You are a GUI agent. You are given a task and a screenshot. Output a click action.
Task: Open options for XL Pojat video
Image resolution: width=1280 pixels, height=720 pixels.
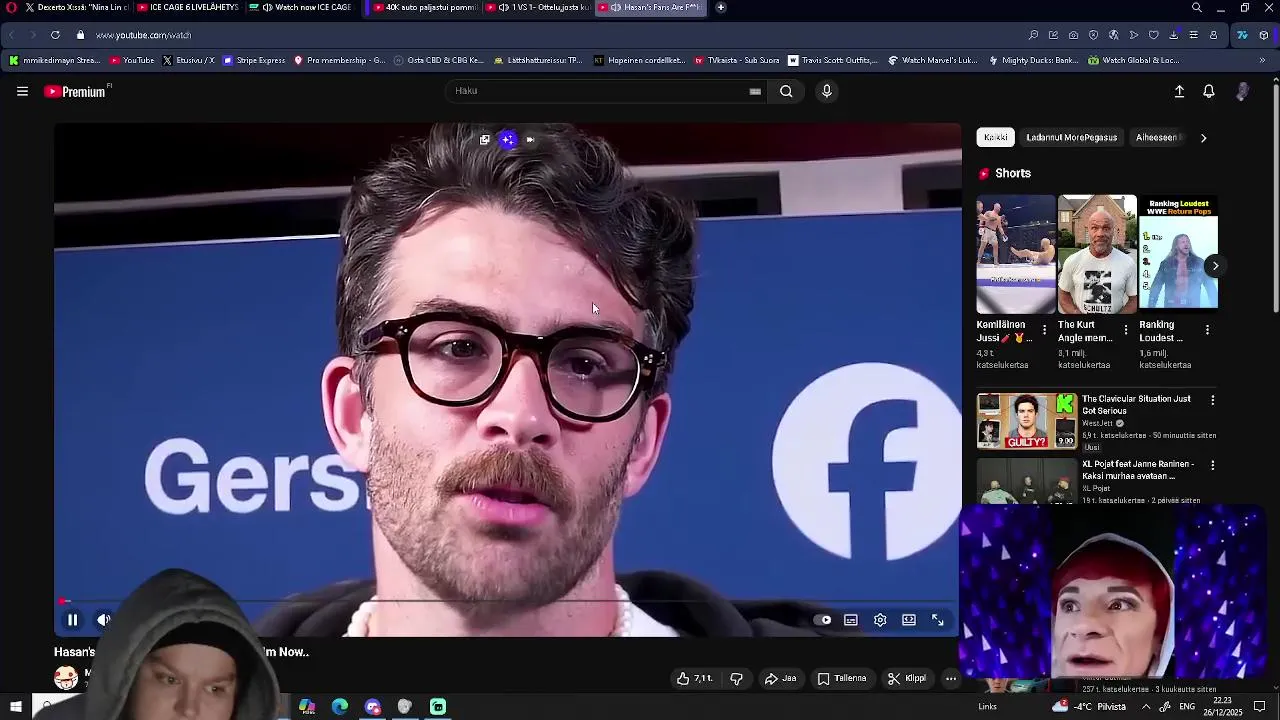[1213, 465]
